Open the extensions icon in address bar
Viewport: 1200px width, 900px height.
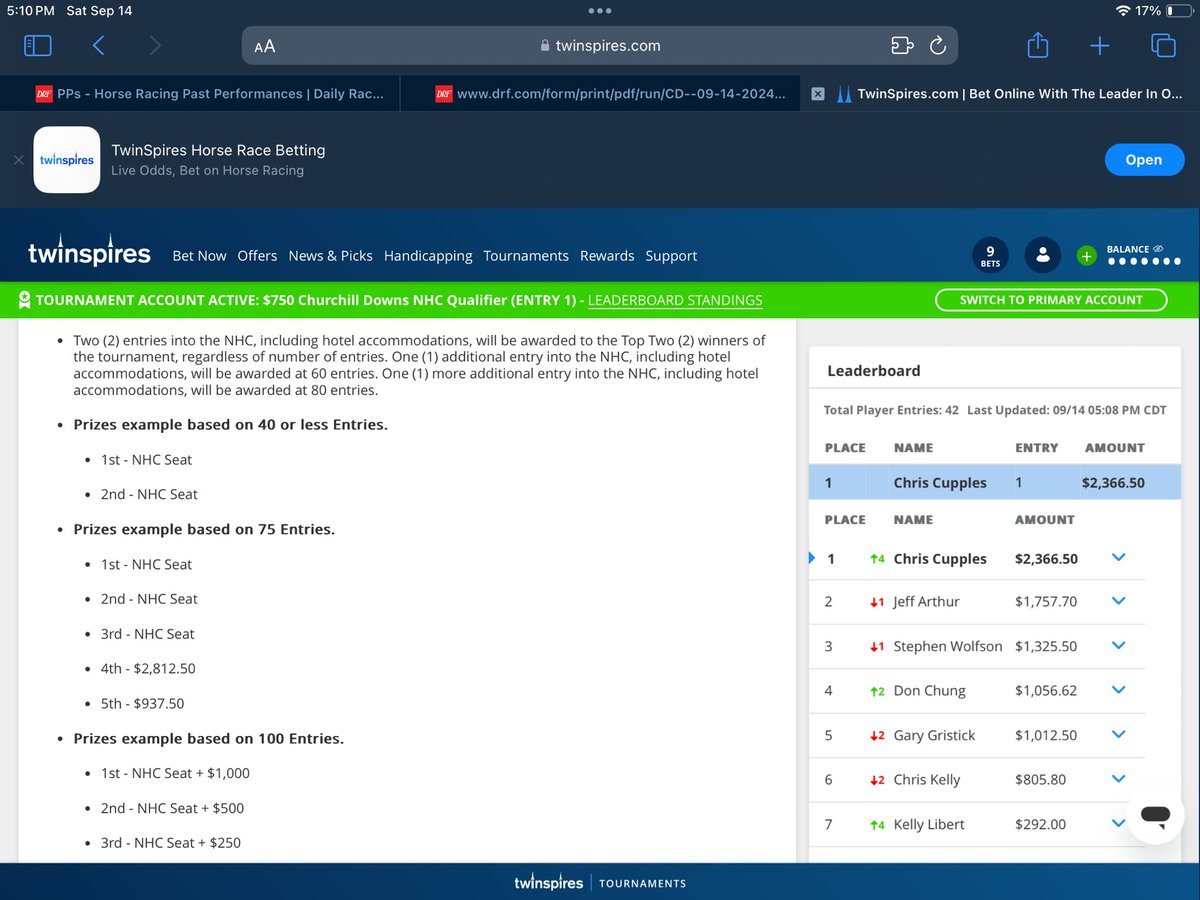902,45
